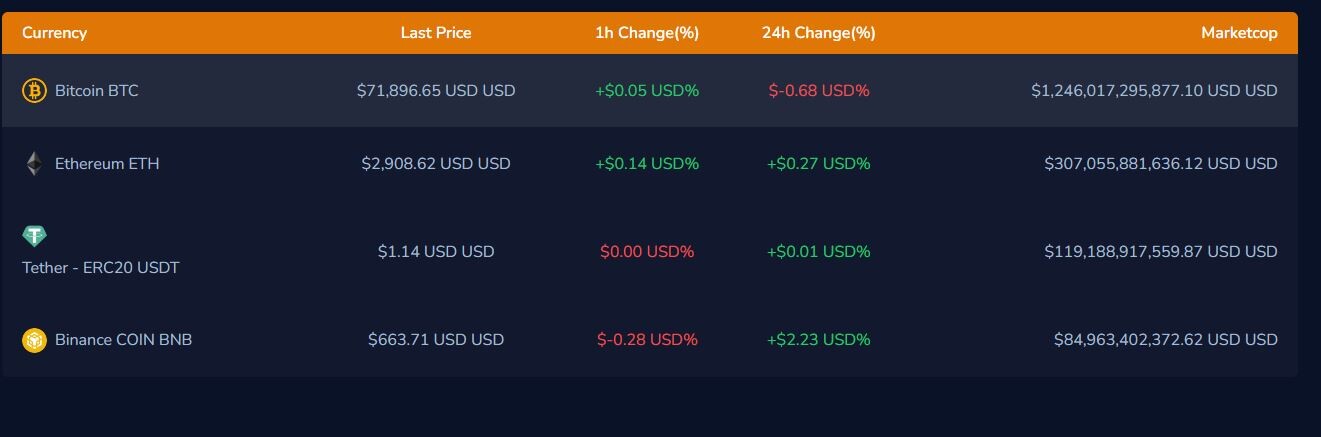
Task: Sort by 24h Change(%) header
Action: point(819,33)
